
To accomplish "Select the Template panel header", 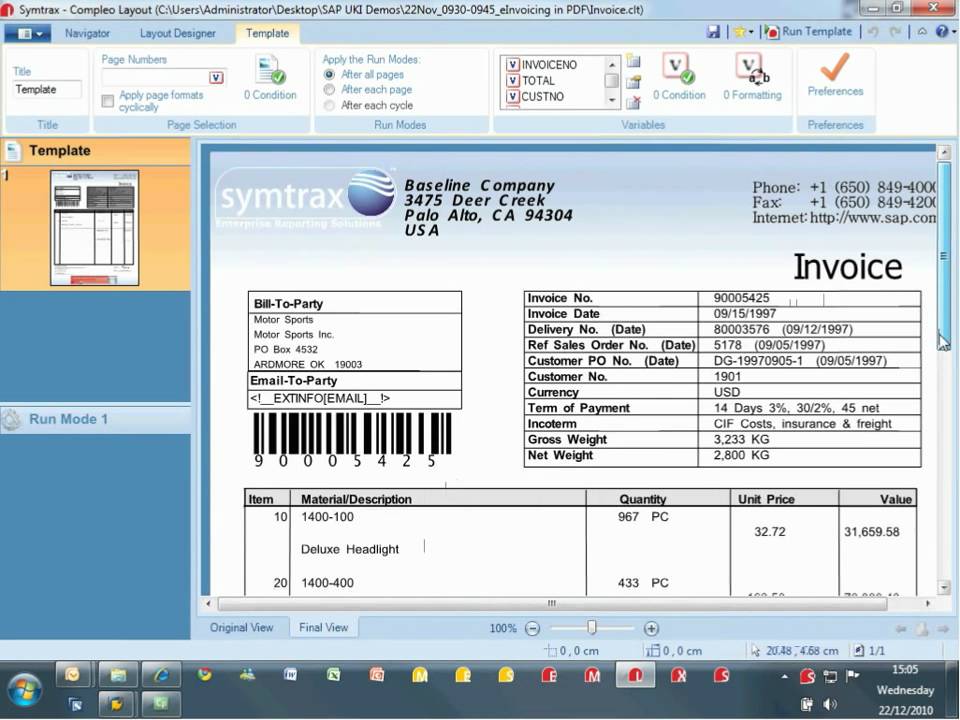I will tap(96, 151).
